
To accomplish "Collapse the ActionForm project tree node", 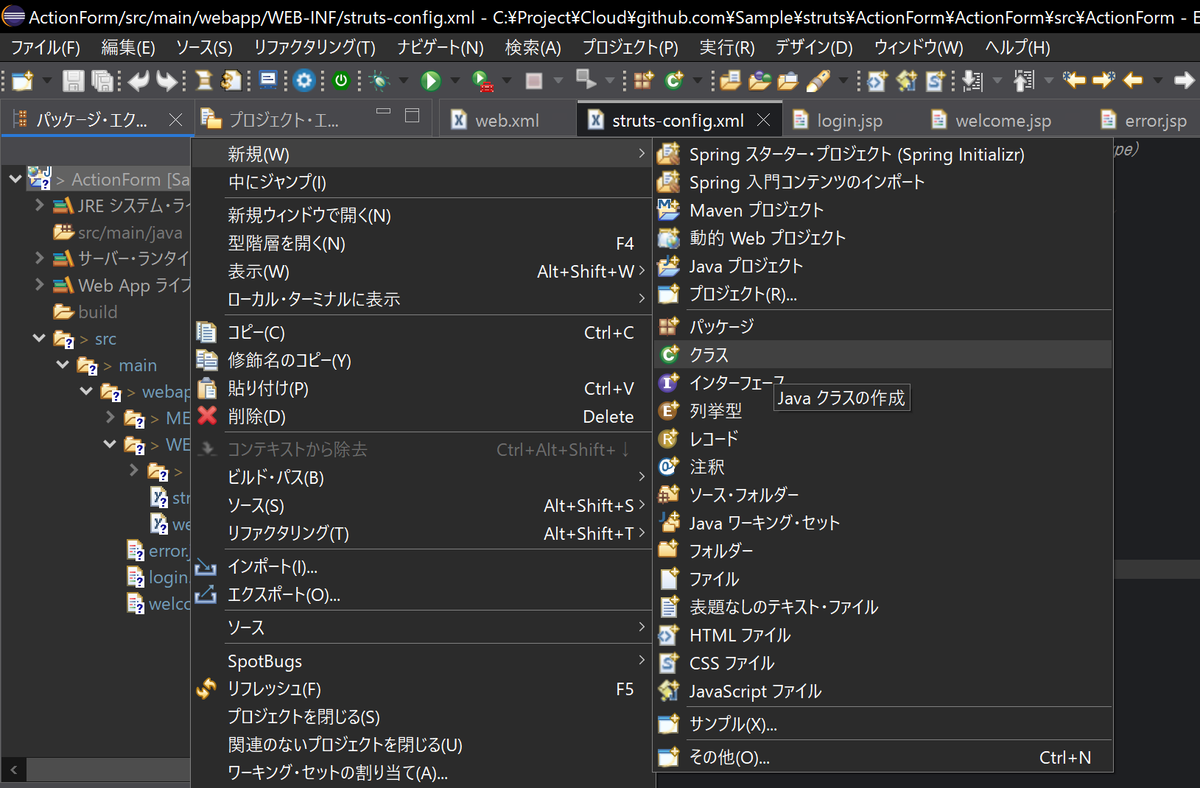I will click(x=15, y=179).
